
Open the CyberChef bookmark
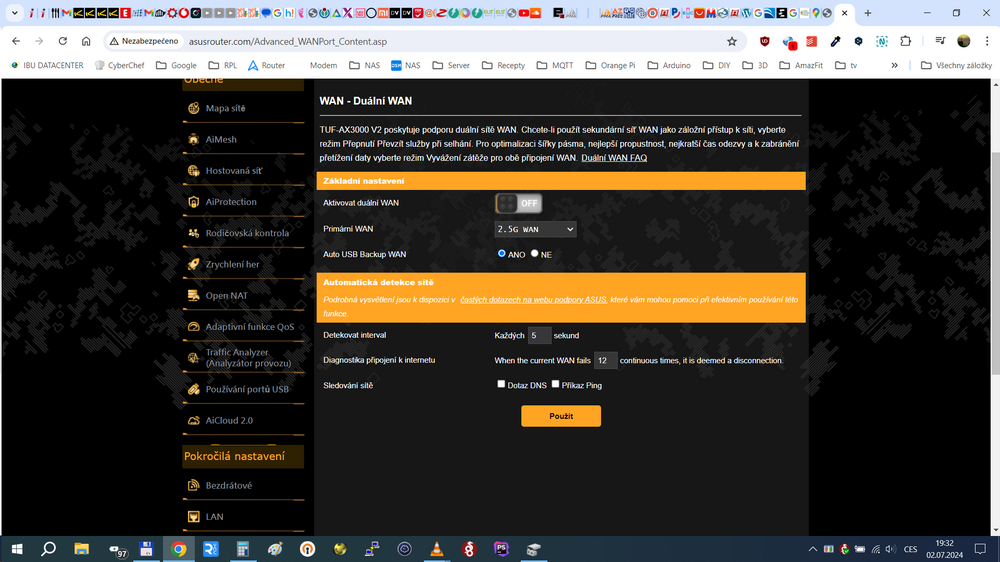point(120,65)
